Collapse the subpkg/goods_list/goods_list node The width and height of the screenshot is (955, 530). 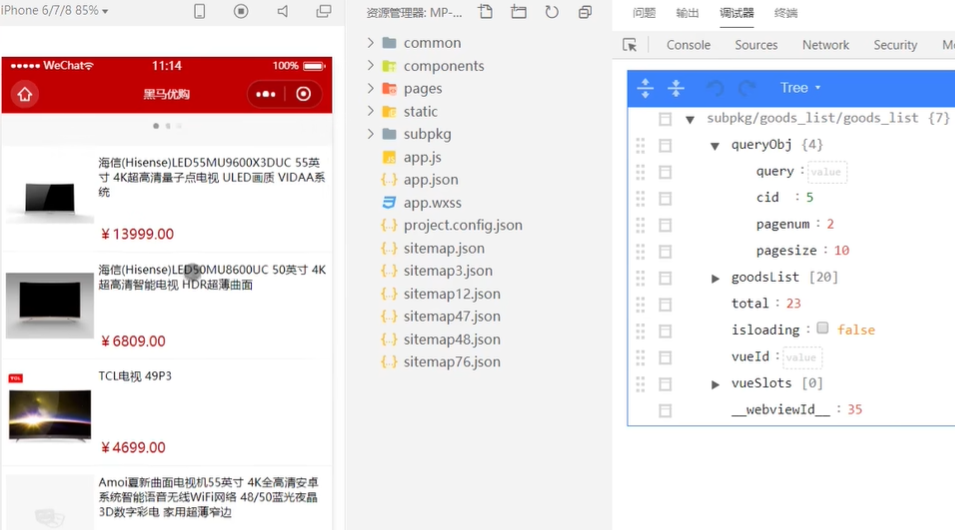(690, 119)
